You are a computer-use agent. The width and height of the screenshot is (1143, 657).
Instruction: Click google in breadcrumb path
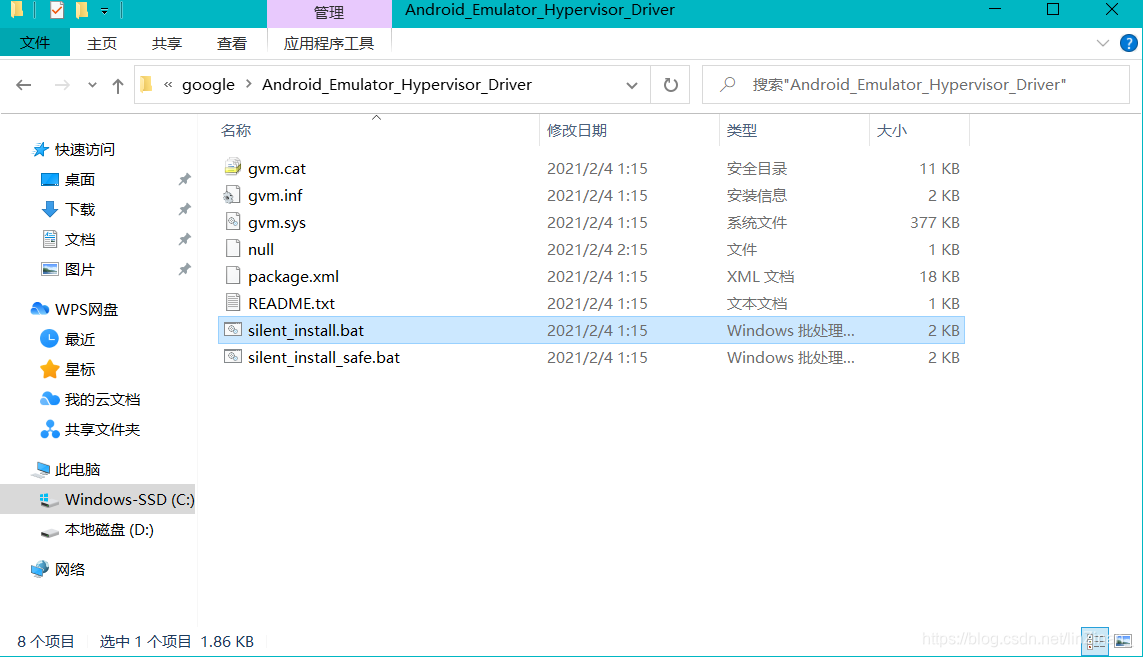tap(208, 85)
